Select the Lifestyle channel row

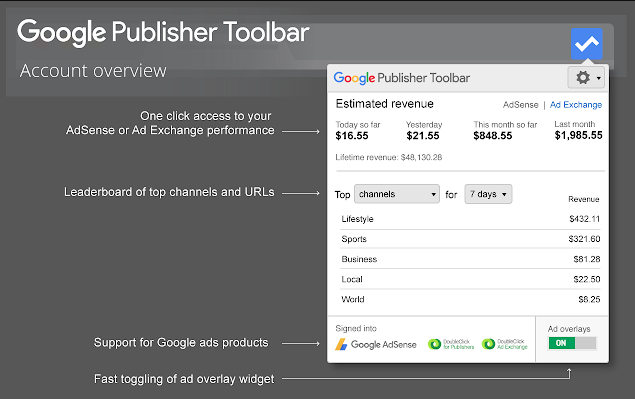click(x=470, y=219)
